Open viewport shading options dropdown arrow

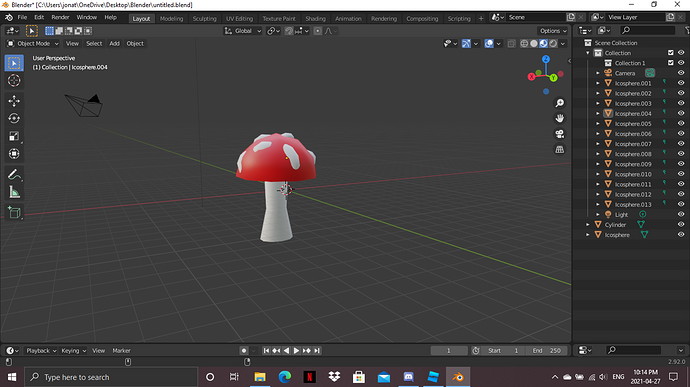coord(563,44)
